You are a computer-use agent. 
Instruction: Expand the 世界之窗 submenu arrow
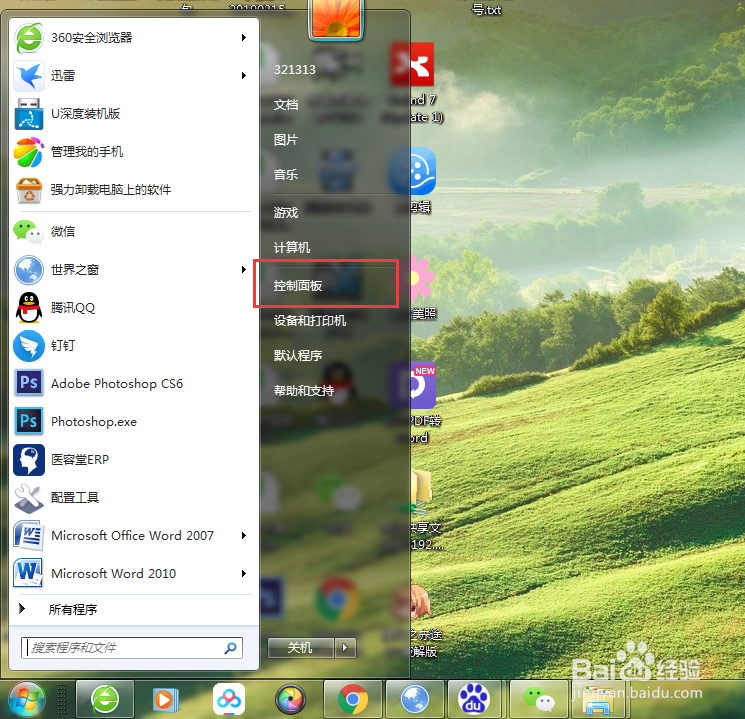(244, 270)
